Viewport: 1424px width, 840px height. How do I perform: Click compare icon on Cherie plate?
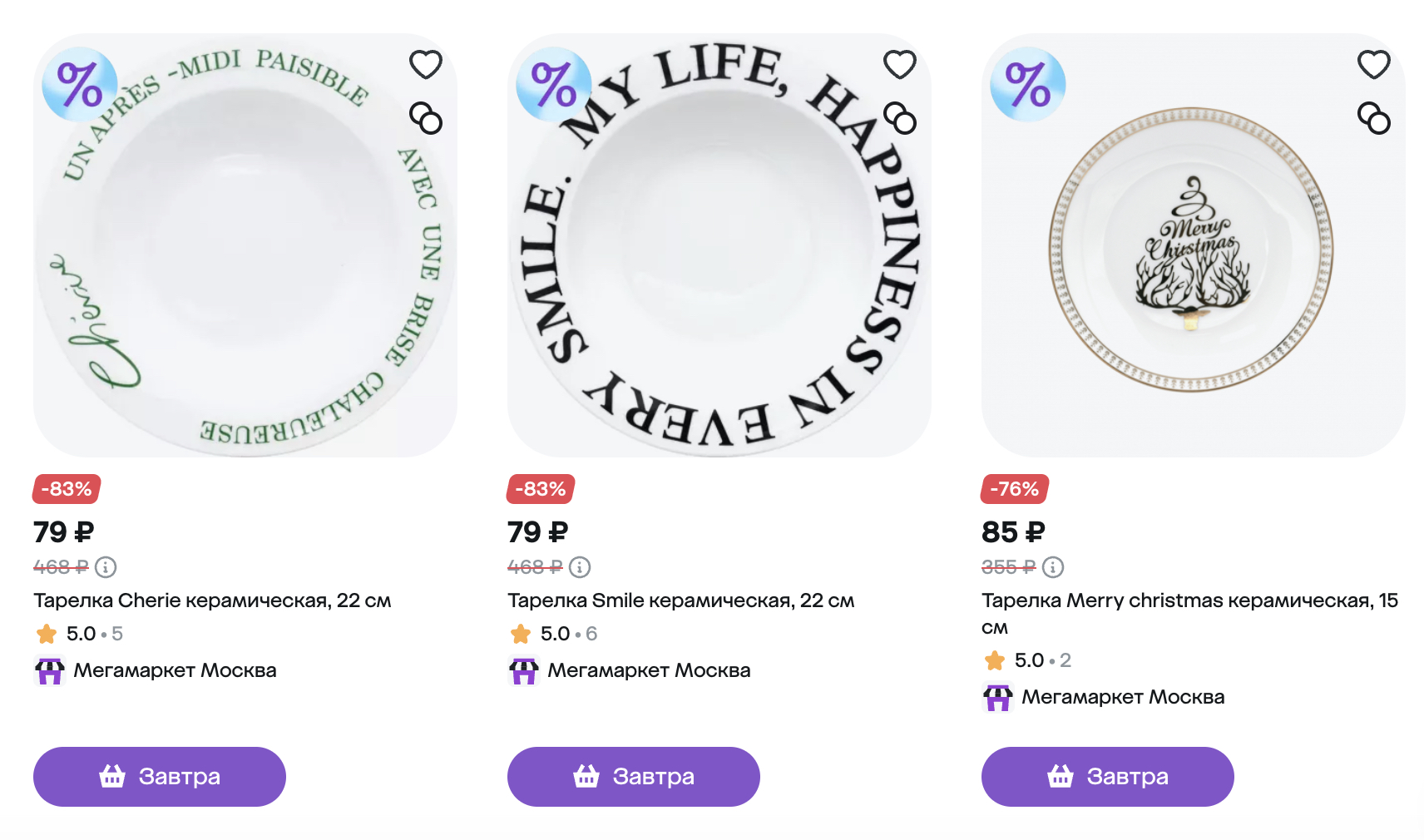[425, 118]
